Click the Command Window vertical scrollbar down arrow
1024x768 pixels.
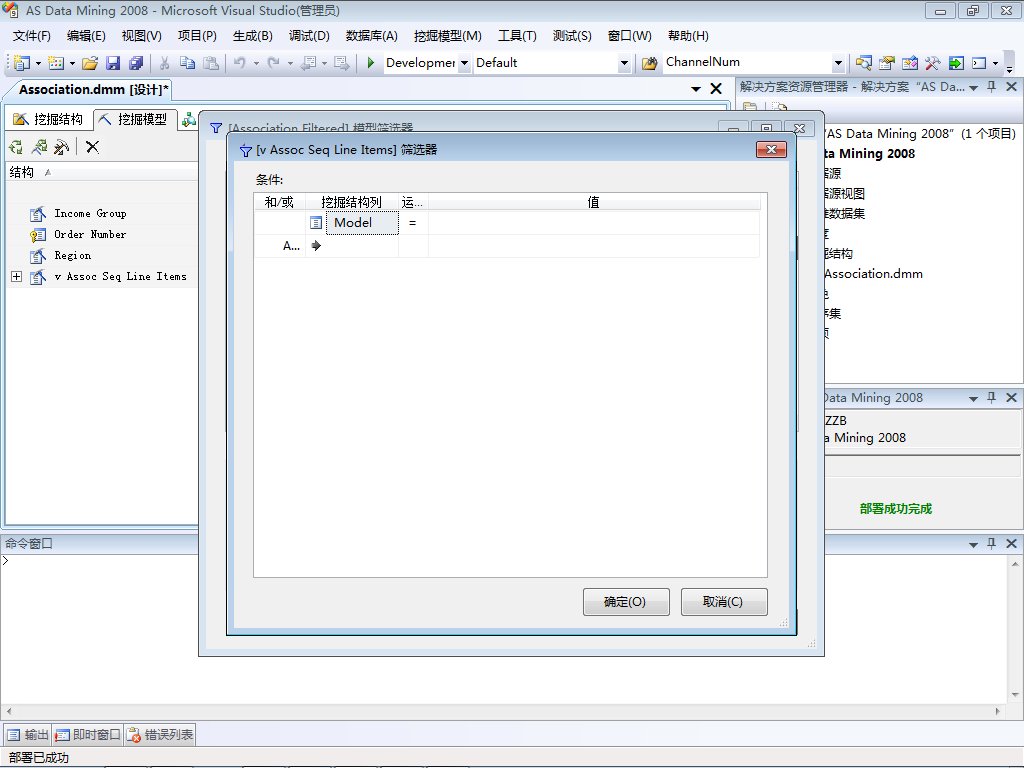pyautogui.click(x=1015, y=695)
